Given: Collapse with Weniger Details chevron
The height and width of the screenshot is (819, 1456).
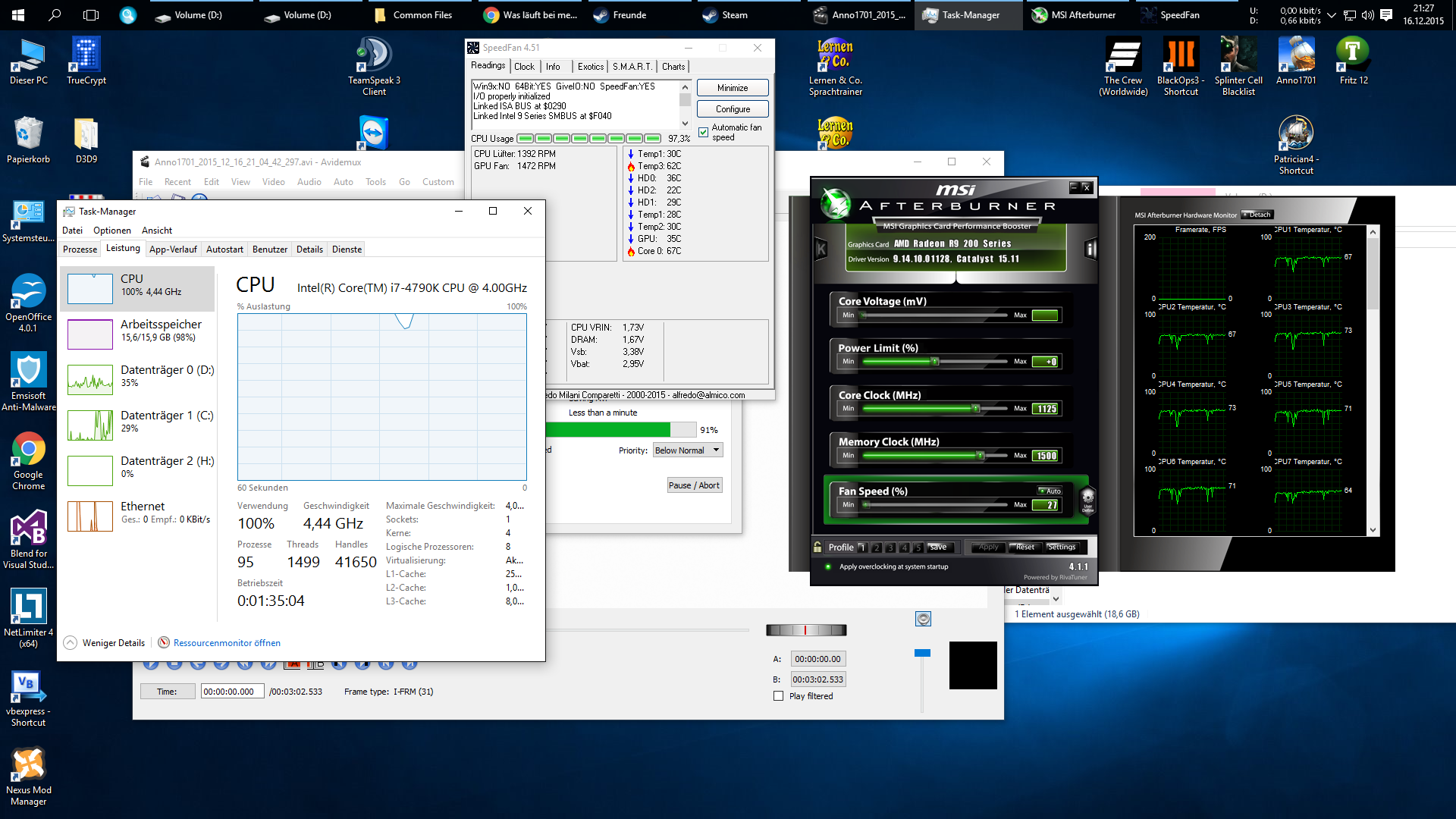Looking at the screenshot, I should click(x=70, y=642).
